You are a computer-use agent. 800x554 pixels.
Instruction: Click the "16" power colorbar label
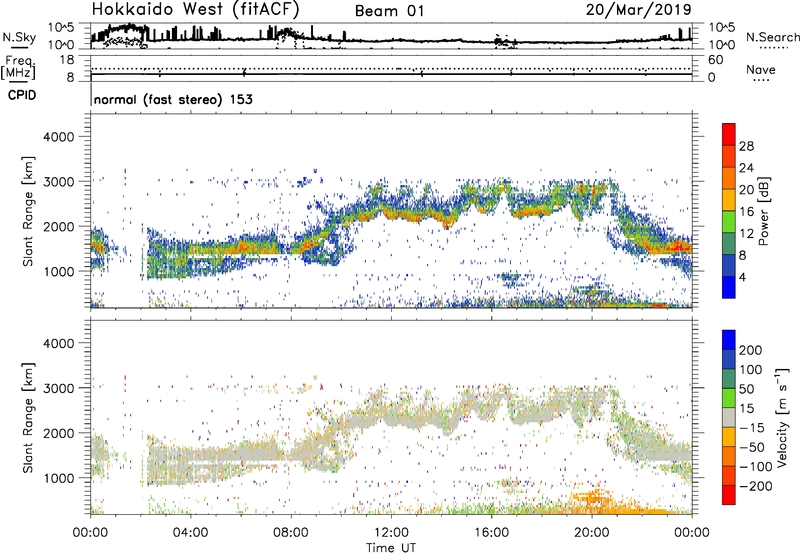pyautogui.click(x=746, y=212)
